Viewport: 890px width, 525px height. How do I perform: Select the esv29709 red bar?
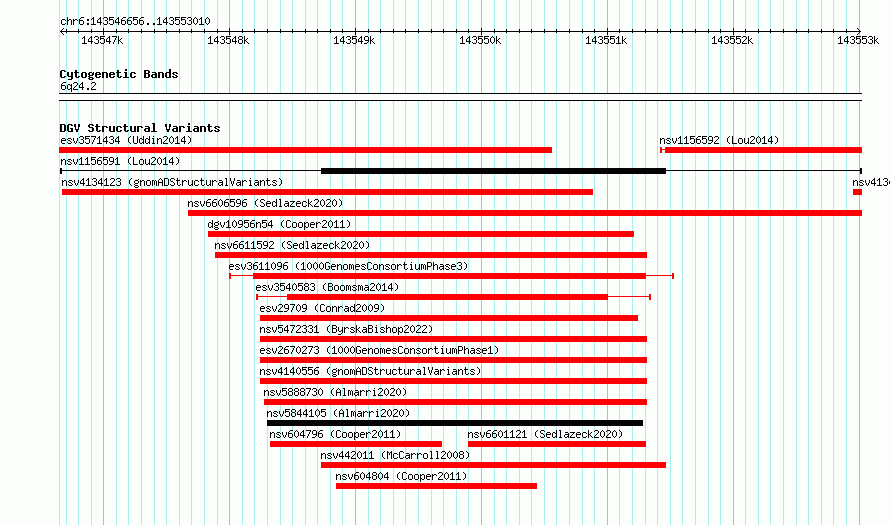pos(449,318)
